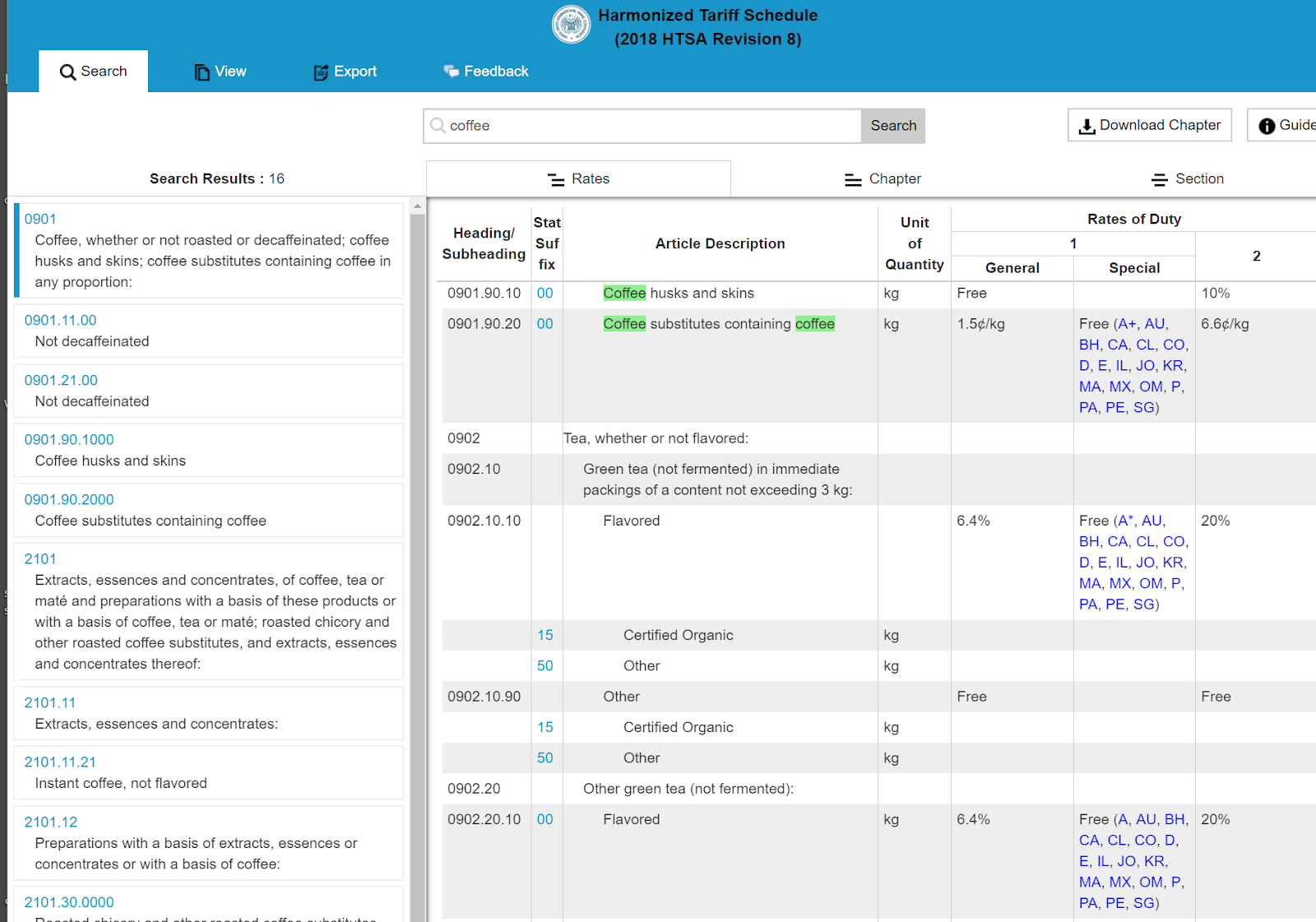Click the 'Heading/ Subheading' column header

(484, 243)
